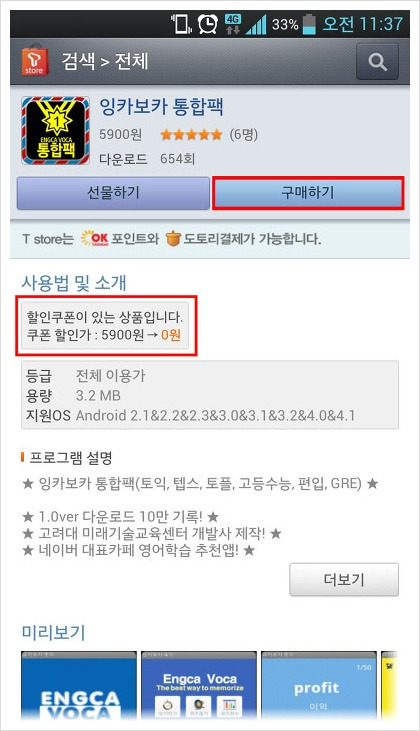Open the Engca Voca memorize preview thumbnail
This screenshot has width=420, height=731.
tap(199, 686)
